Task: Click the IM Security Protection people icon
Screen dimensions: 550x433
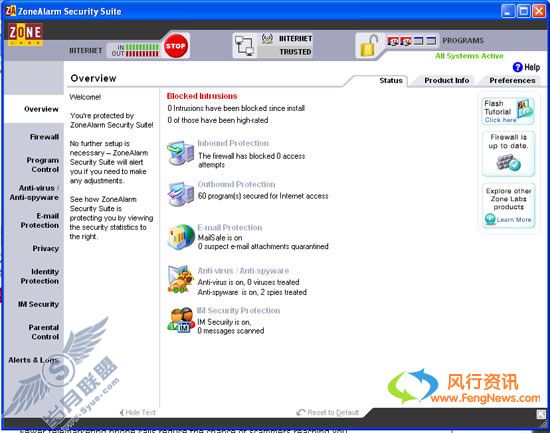Action: click(181, 320)
